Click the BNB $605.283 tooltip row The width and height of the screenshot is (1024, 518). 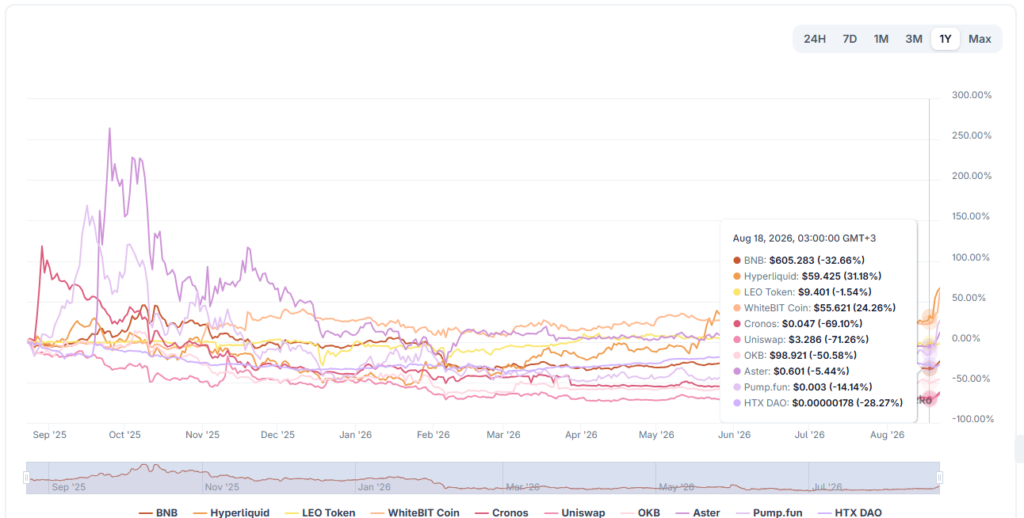[799, 260]
